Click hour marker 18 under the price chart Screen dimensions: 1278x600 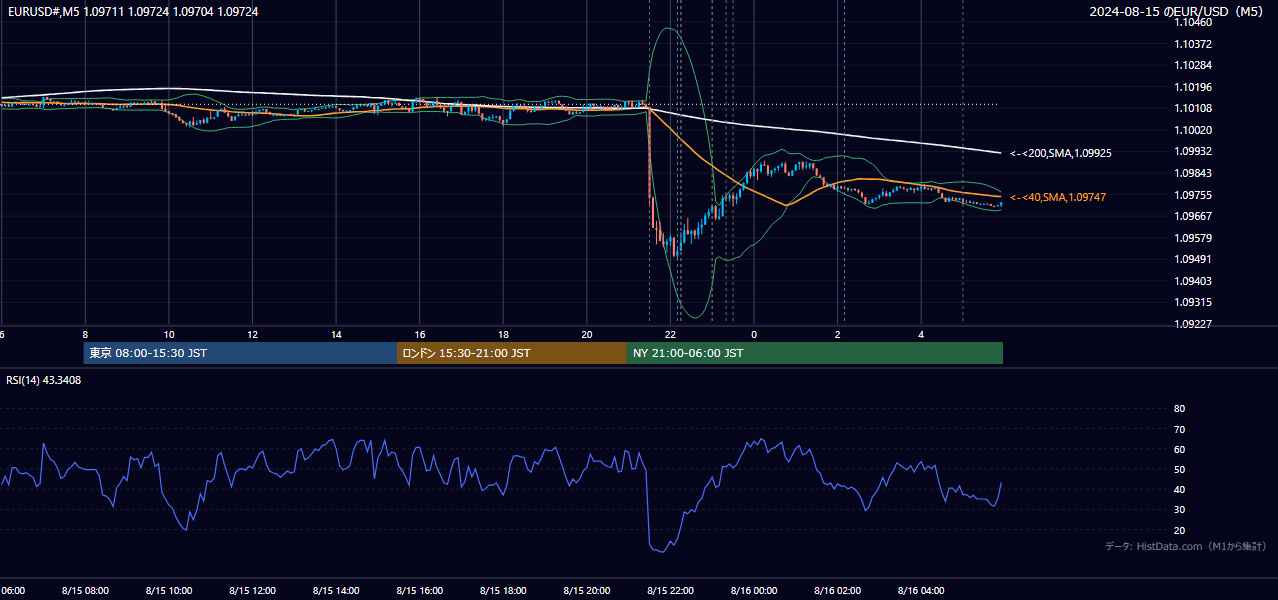pos(504,334)
